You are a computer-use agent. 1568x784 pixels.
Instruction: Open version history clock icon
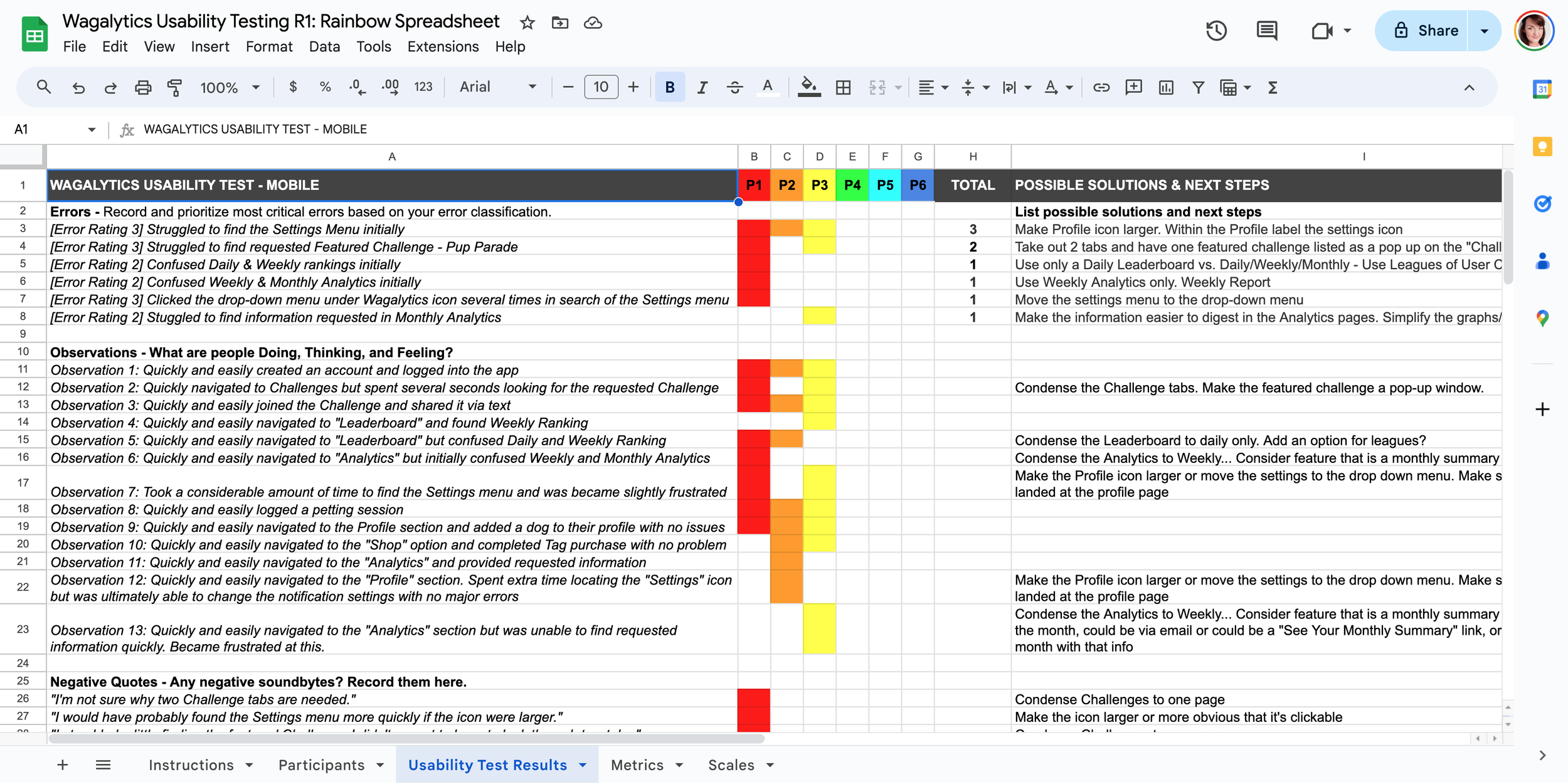pos(1216,30)
